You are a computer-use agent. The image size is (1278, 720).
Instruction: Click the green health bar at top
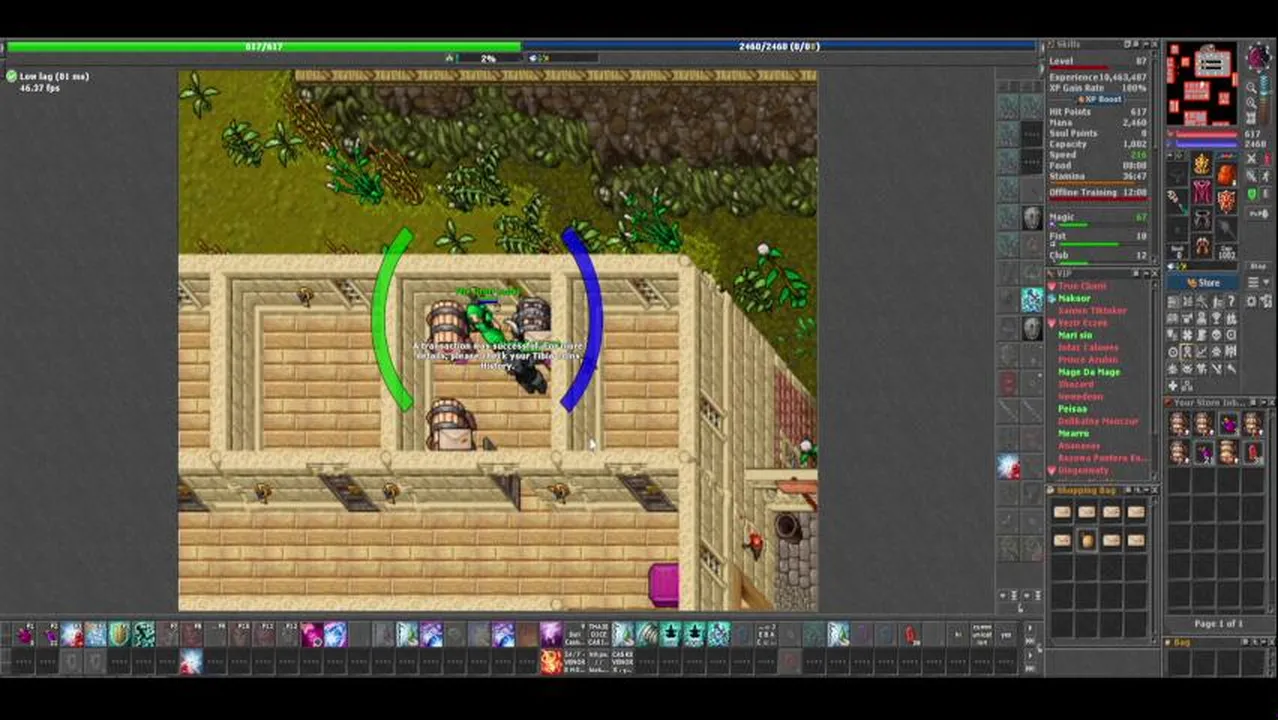(x=264, y=47)
